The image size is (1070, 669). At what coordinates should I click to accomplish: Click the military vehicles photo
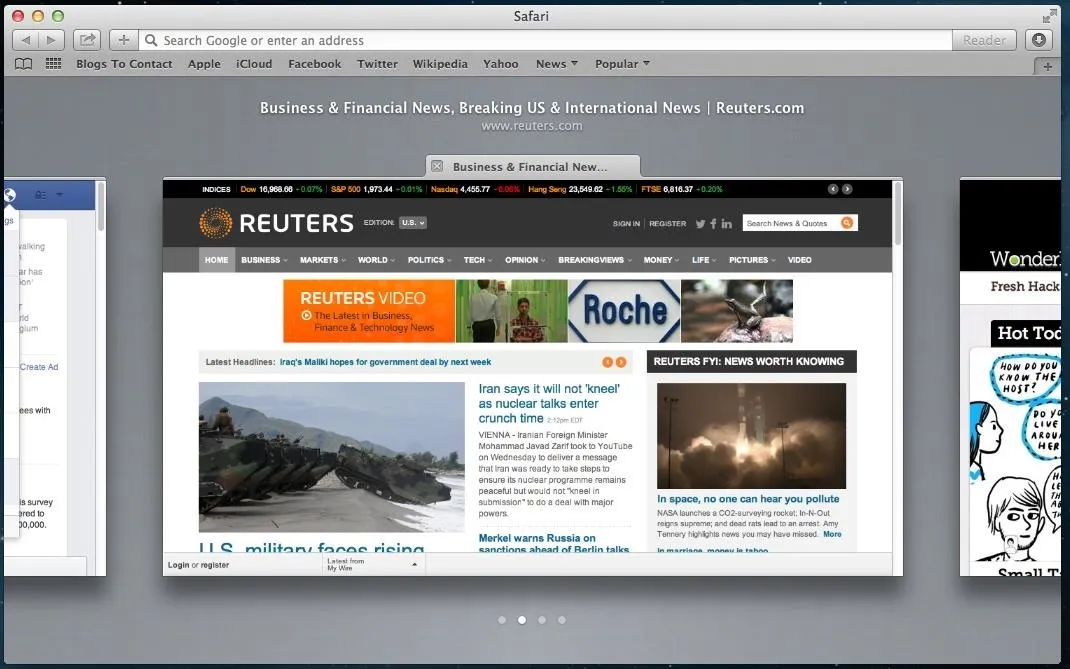pyautogui.click(x=332, y=457)
